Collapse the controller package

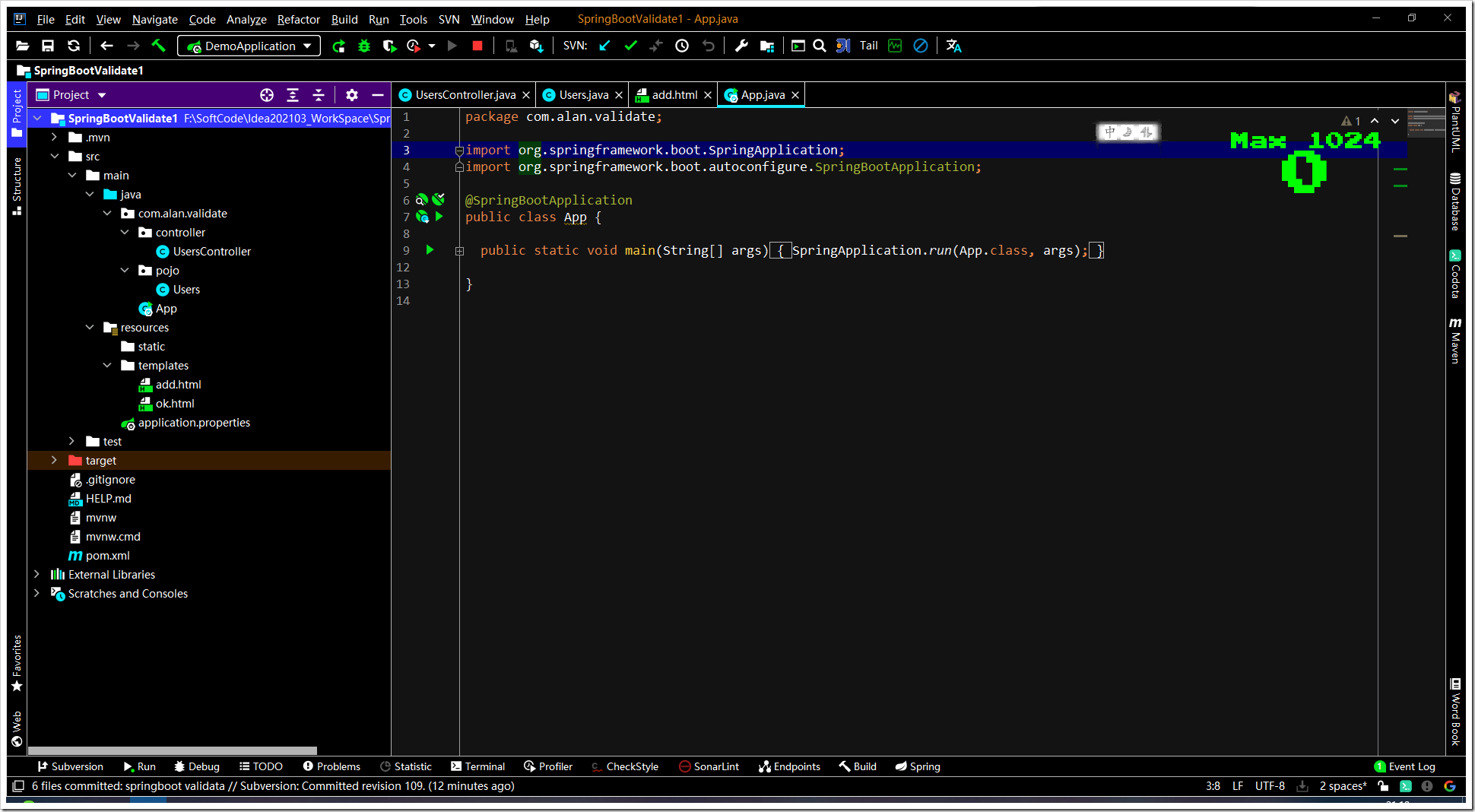point(125,233)
